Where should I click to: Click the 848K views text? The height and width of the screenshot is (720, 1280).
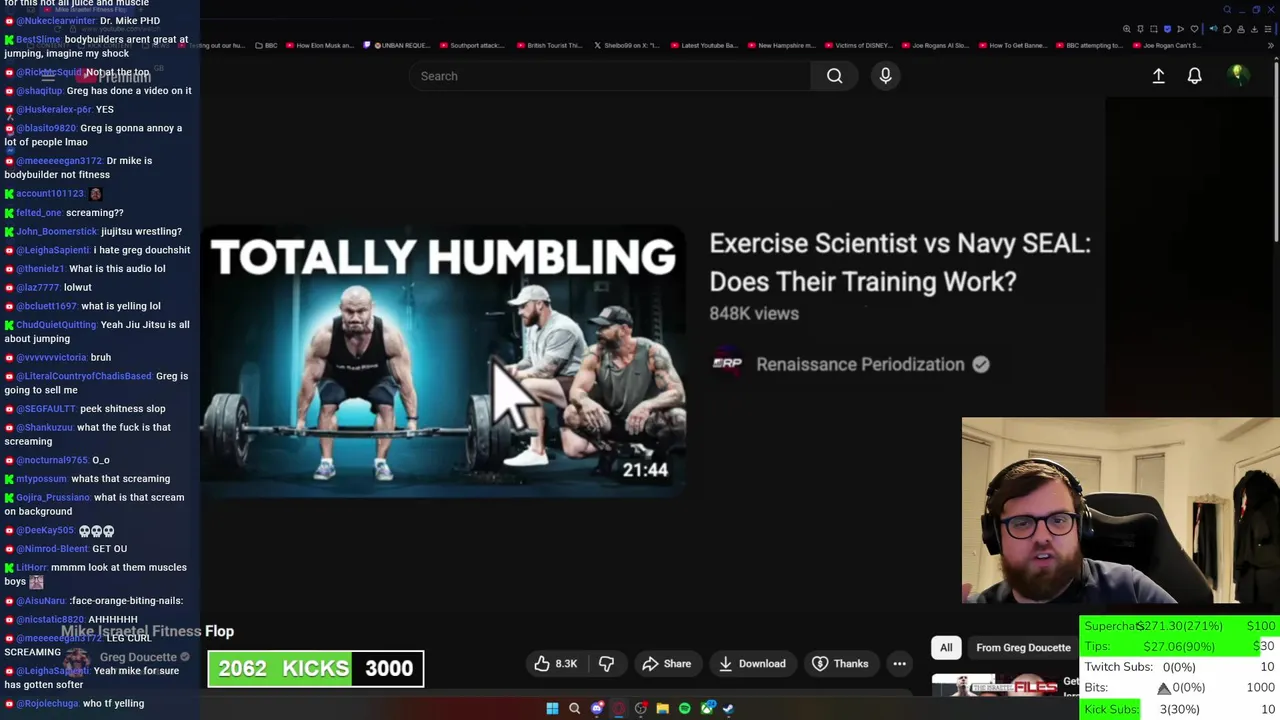(754, 313)
